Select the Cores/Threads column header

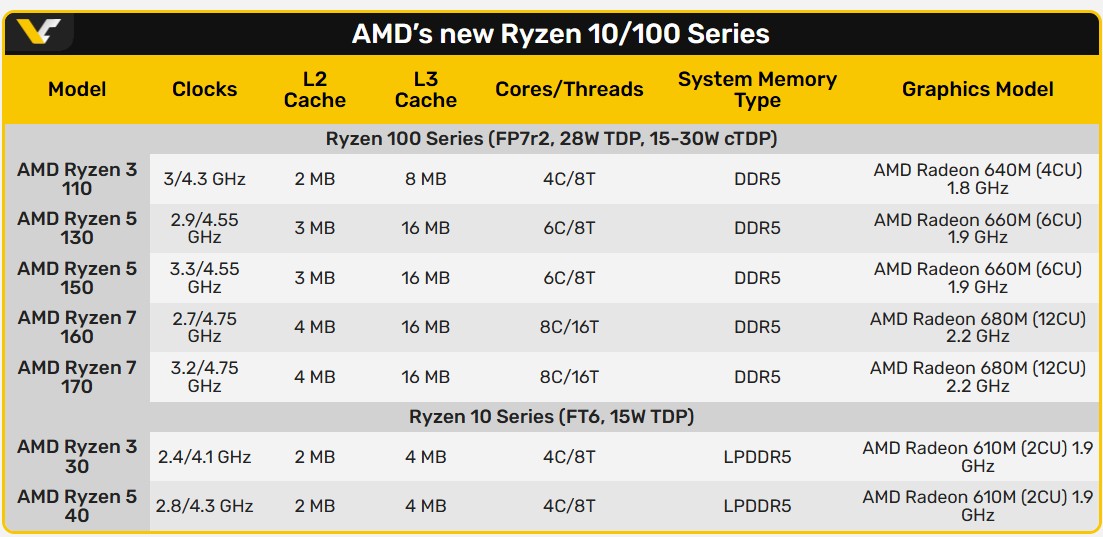point(569,89)
